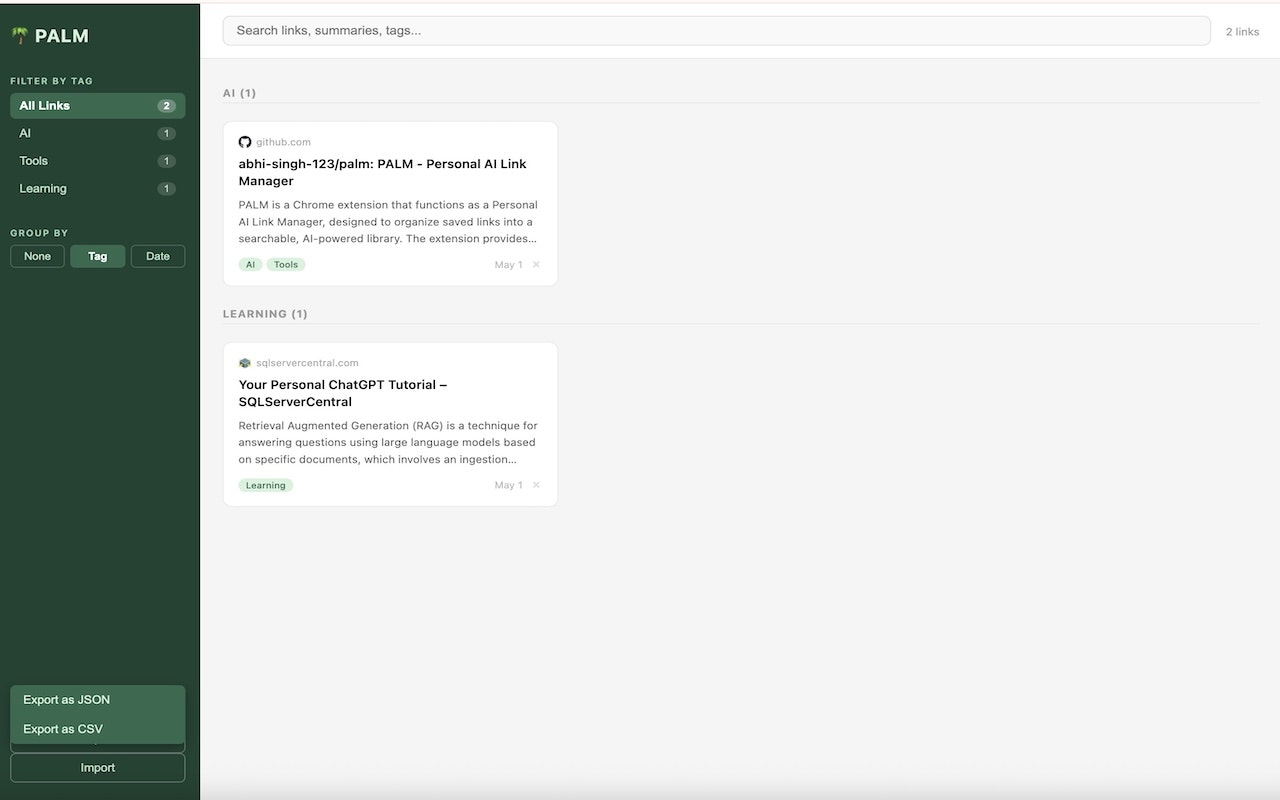
Task: Set Group By to None
Action: 37,256
